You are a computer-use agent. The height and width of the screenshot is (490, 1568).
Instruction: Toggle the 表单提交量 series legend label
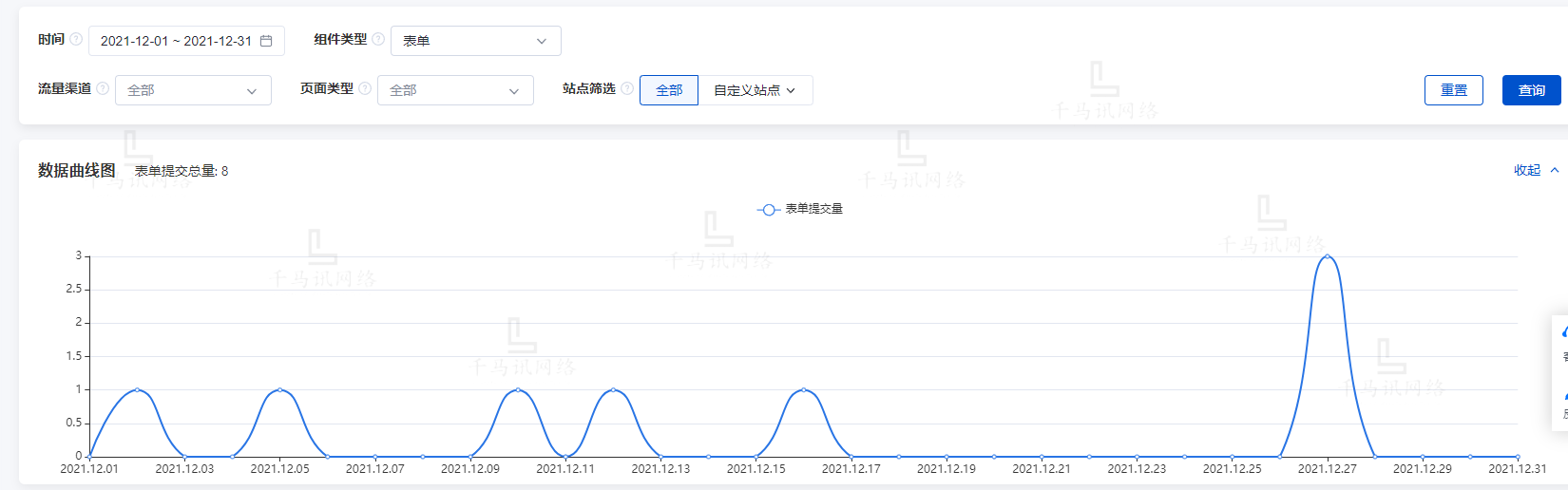814,209
